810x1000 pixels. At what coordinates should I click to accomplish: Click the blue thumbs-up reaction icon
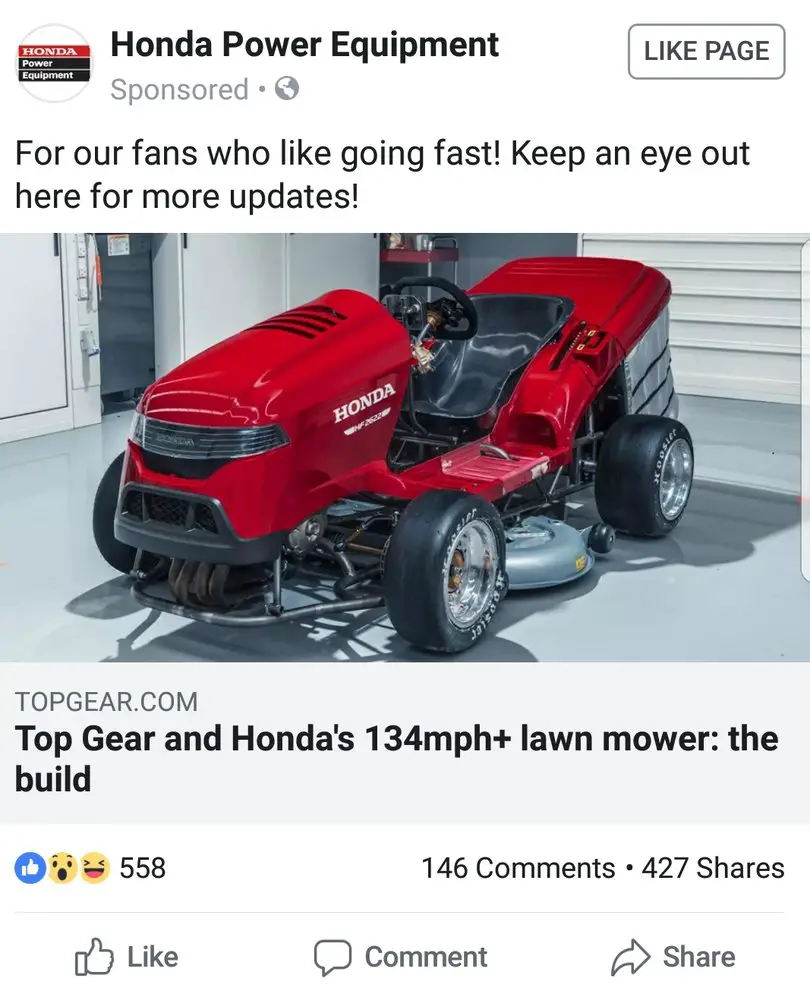(30, 868)
